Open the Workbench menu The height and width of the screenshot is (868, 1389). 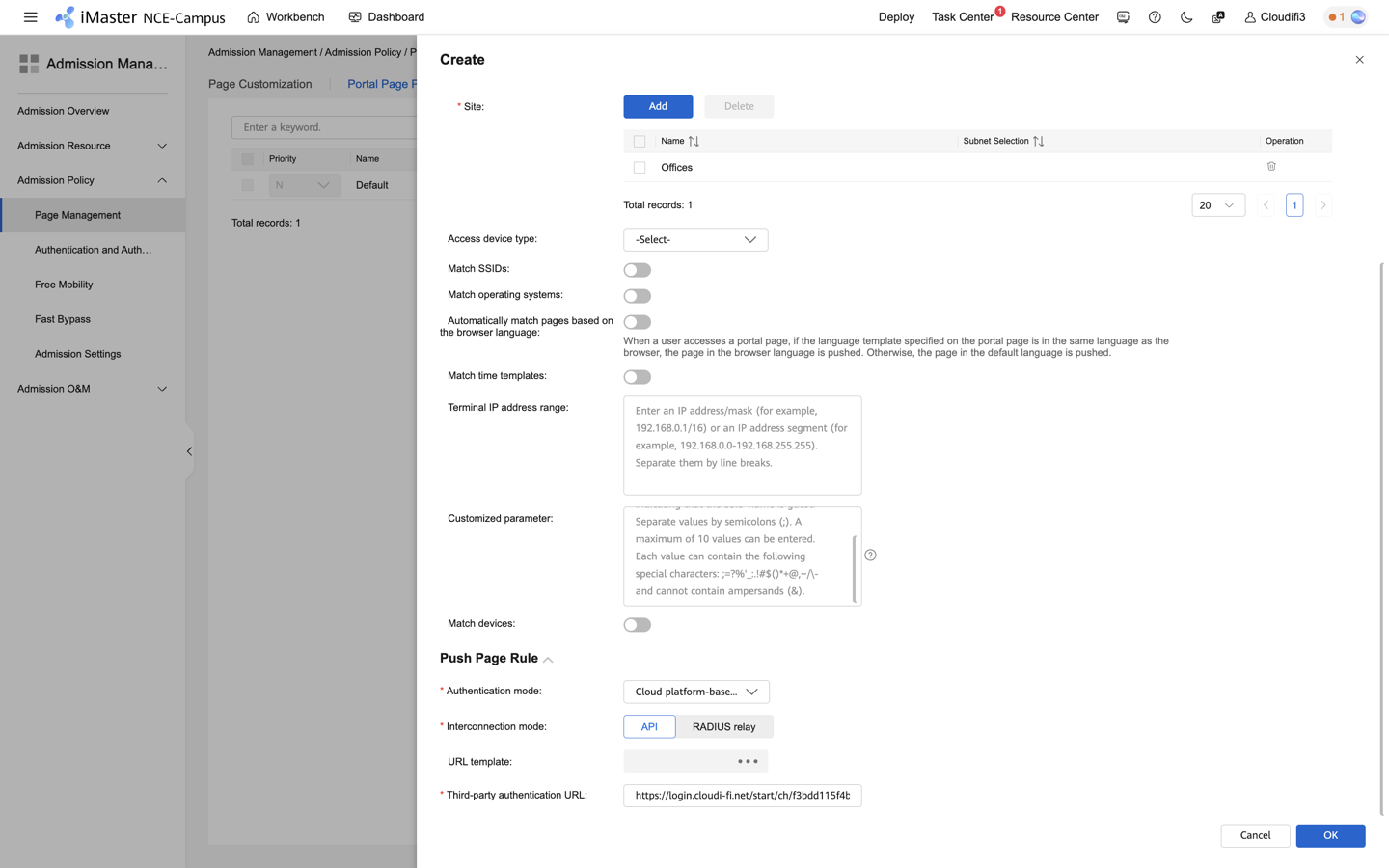click(285, 16)
